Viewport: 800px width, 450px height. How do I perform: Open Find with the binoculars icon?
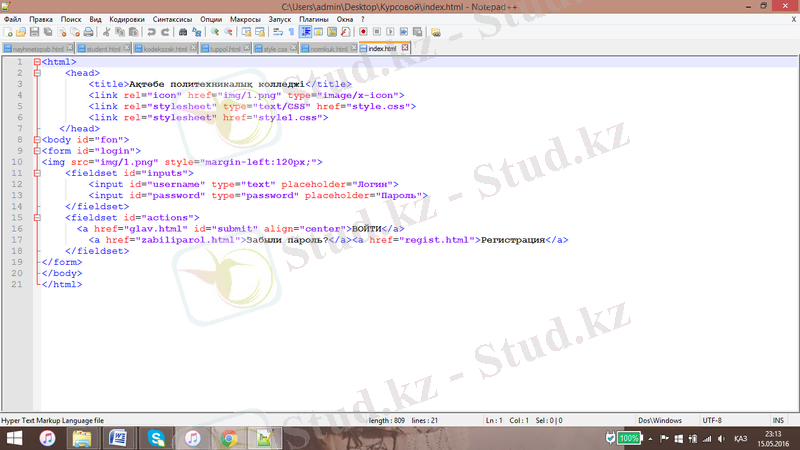[x=183, y=32]
